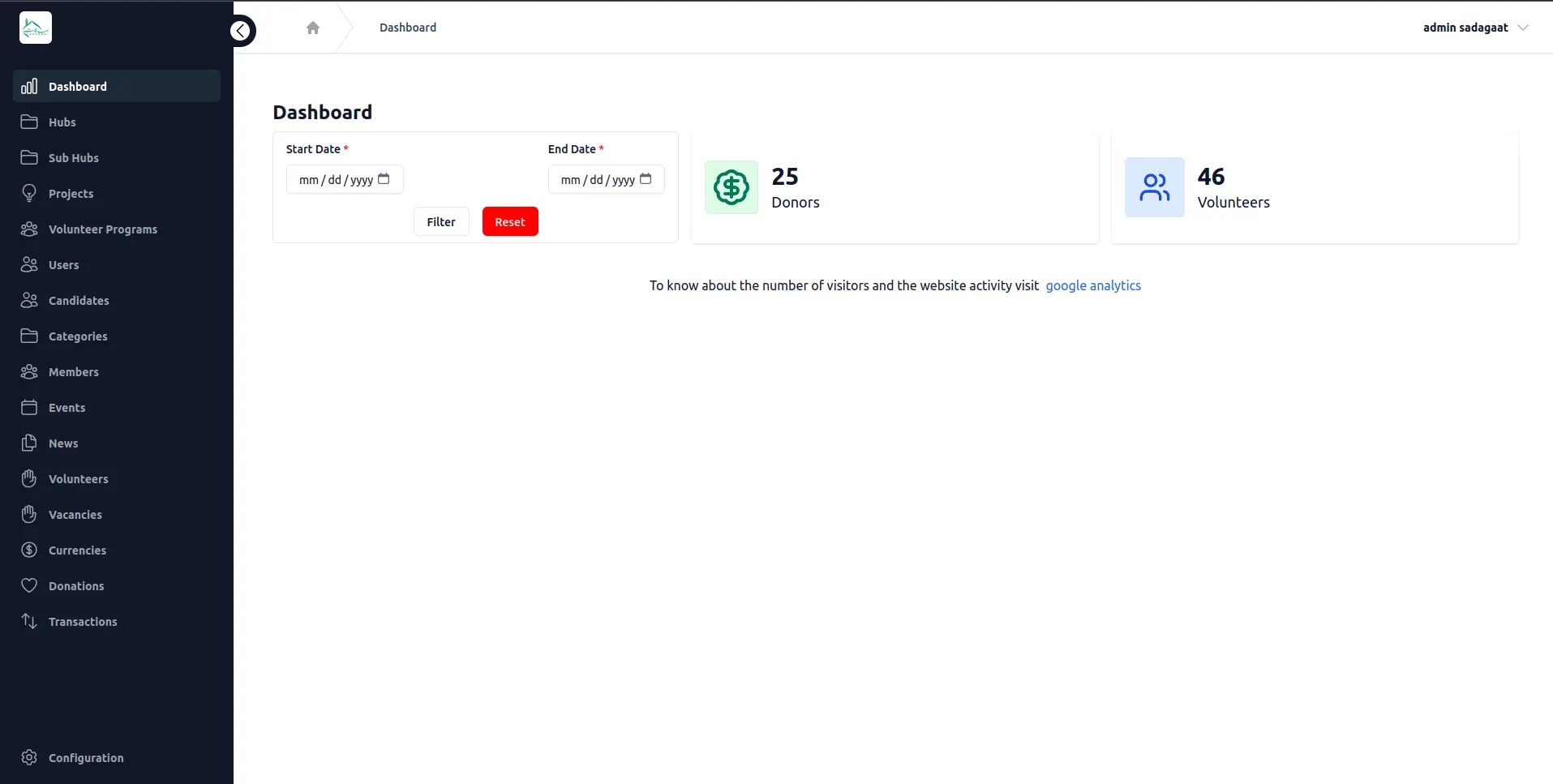Screen dimensions: 1553x784
Task: Open the Dashboard menu item
Action: point(117,86)
